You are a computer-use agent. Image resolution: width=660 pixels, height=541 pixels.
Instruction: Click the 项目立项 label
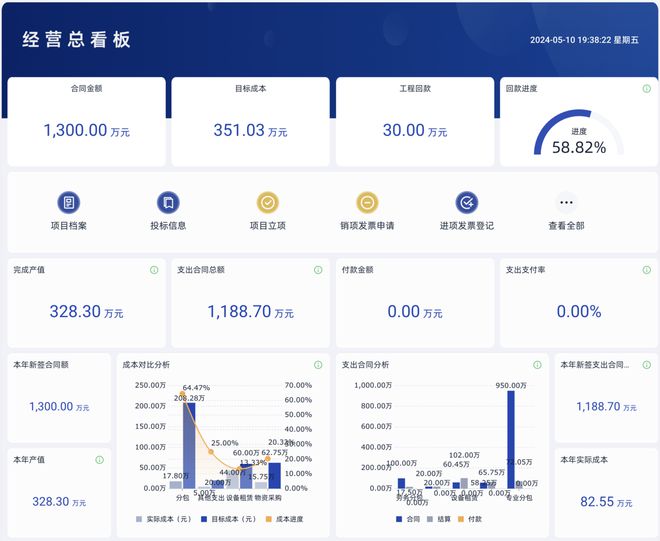pos(268,226)
